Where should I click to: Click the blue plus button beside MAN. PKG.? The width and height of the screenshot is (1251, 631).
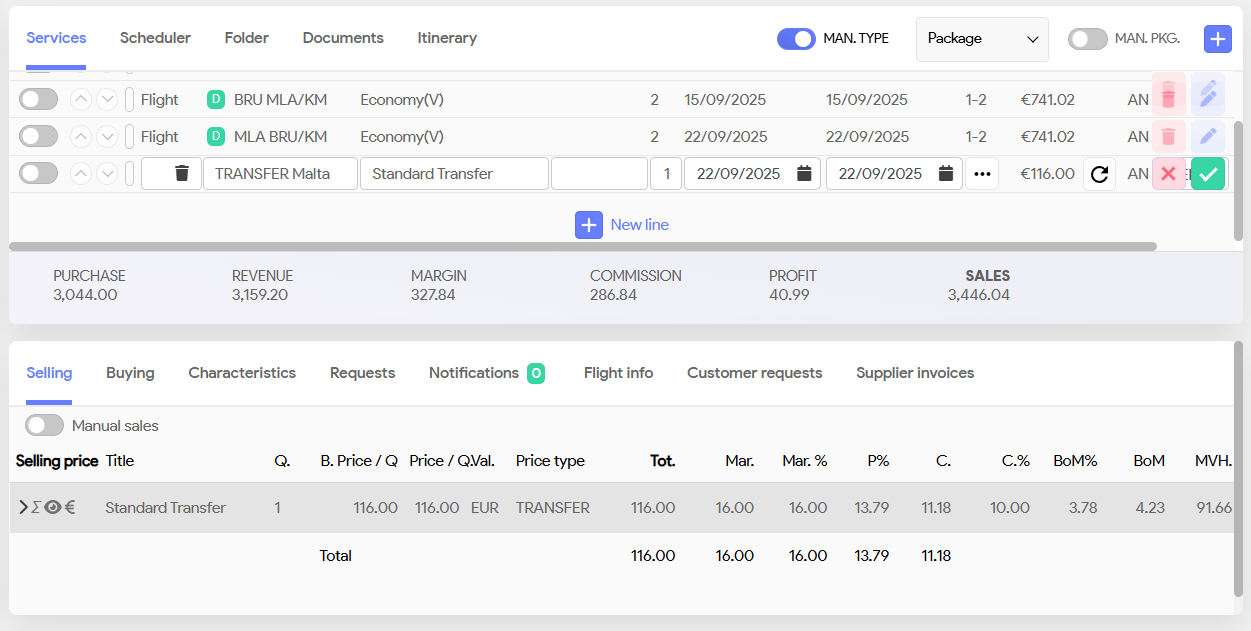coord(1217,39)
